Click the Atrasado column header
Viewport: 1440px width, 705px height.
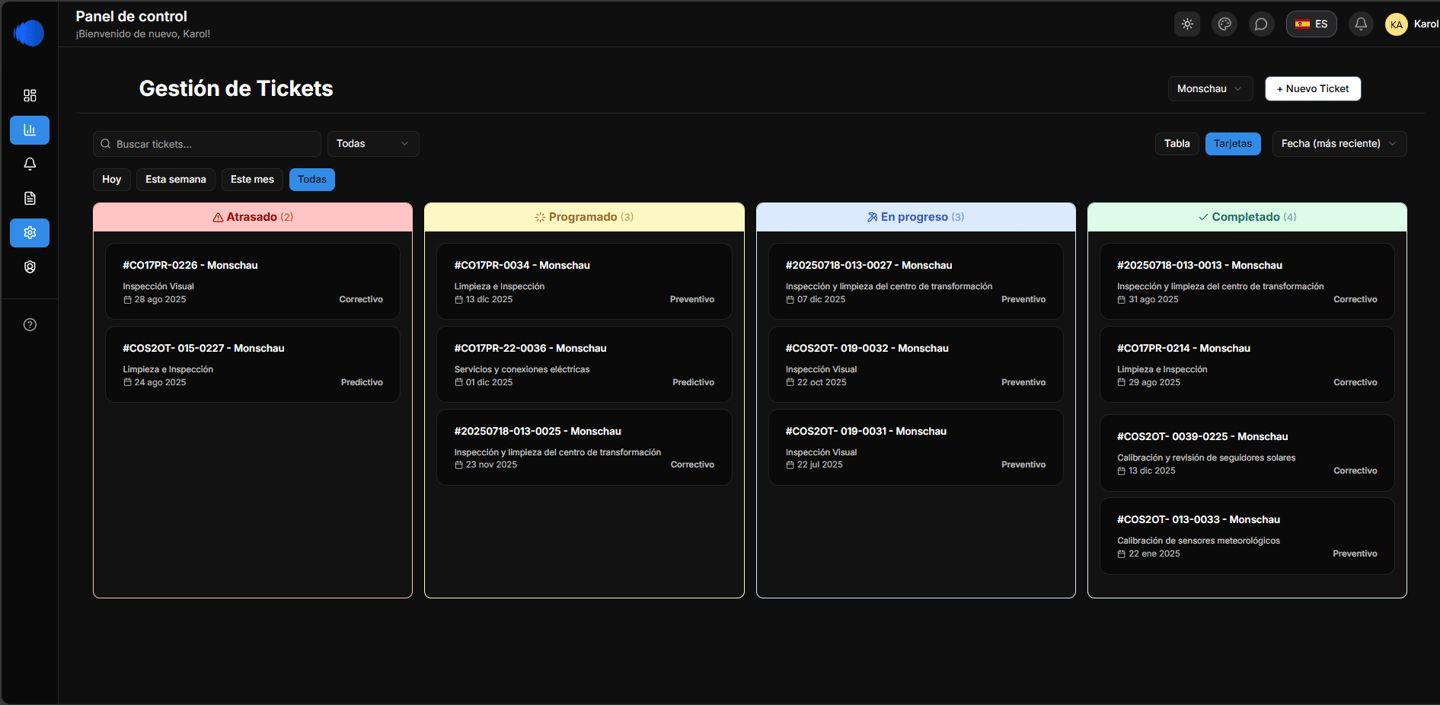point(253,217)
